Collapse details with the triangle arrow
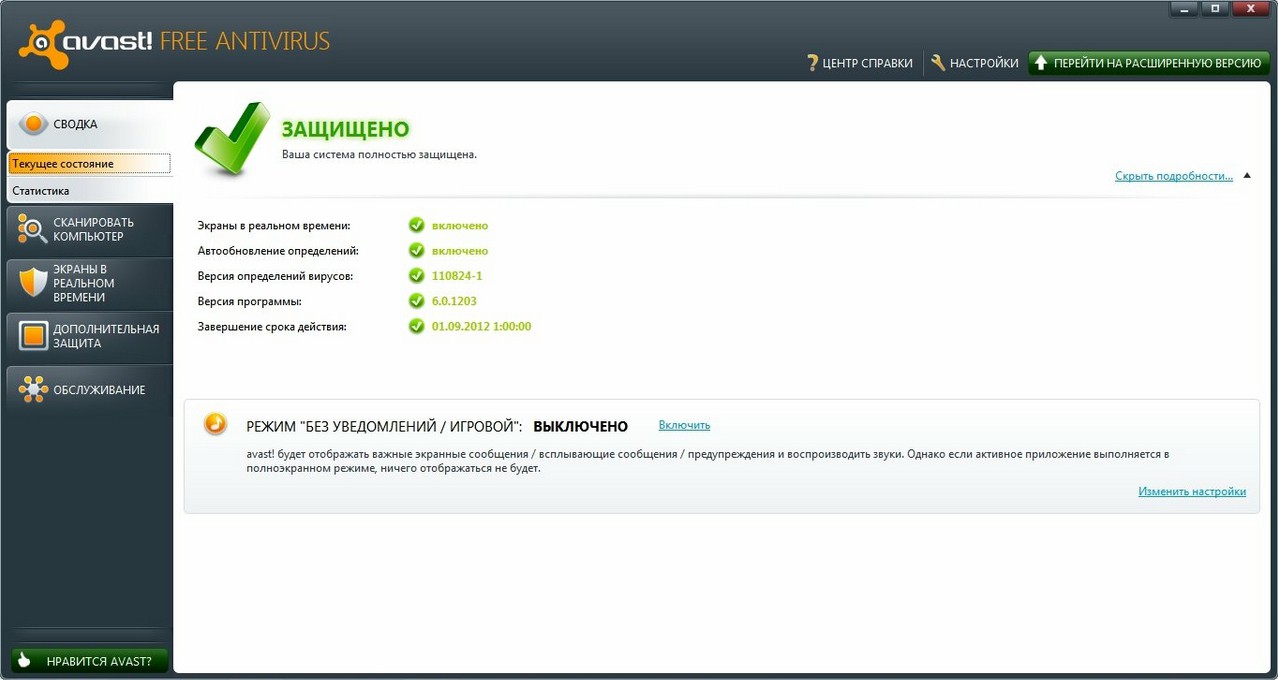The width and height of the screenshot is (1278, 680). 1246,176
